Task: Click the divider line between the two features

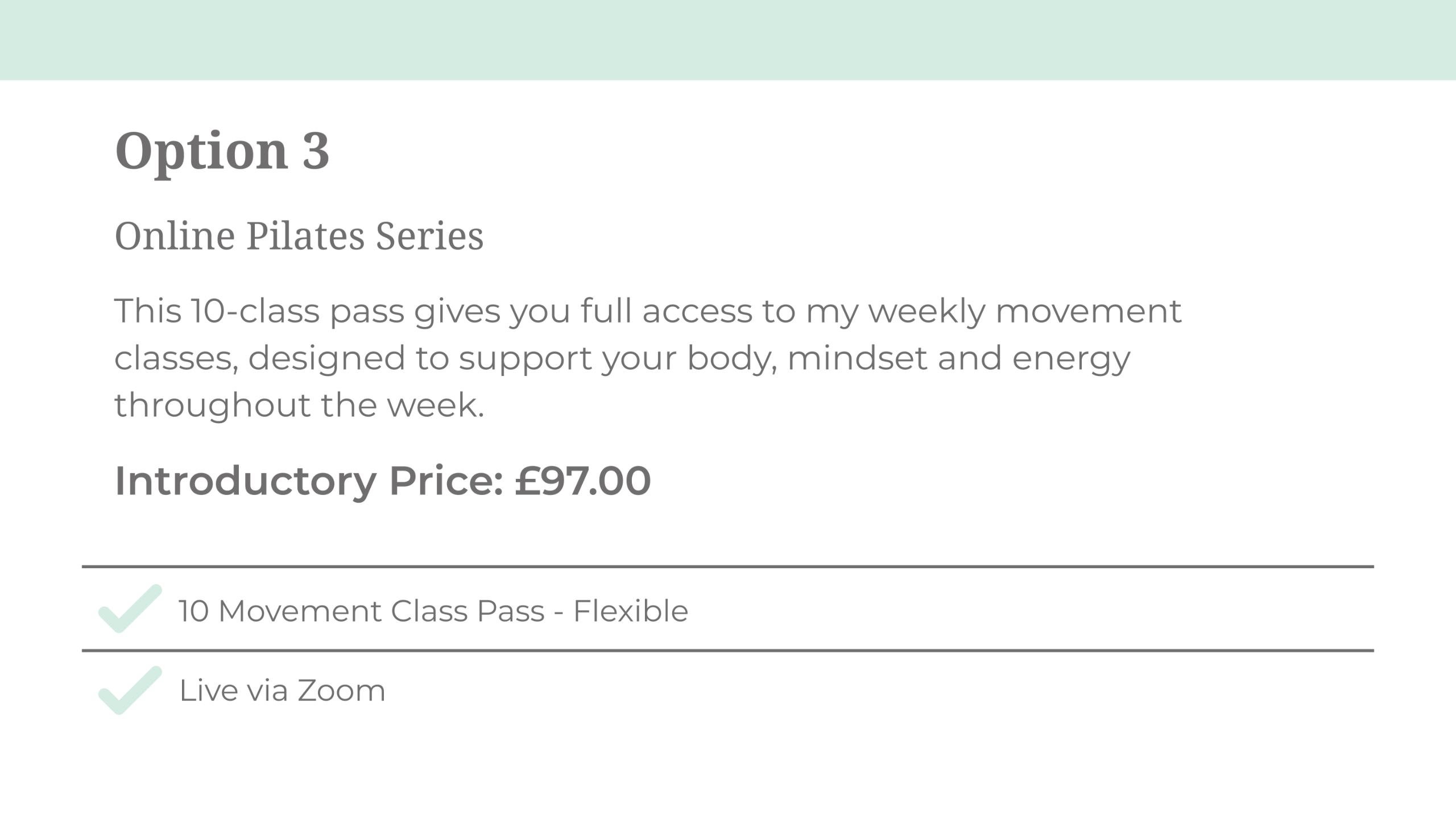Action: click(728, 650)
